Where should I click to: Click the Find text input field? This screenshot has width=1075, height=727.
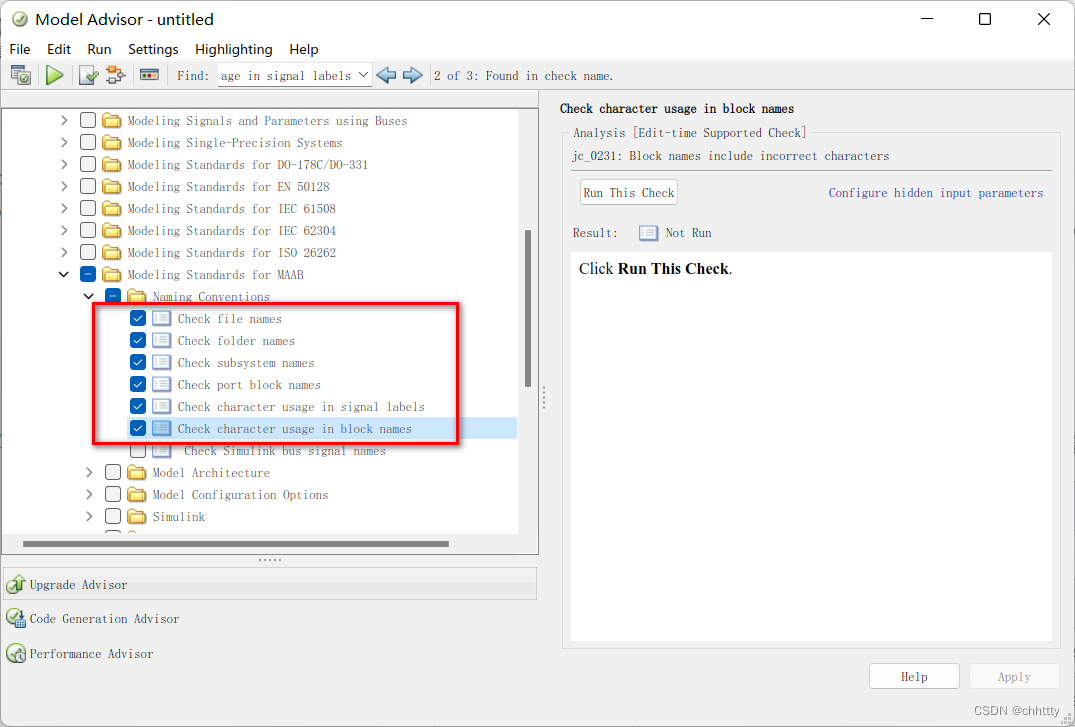pos(287,75)
